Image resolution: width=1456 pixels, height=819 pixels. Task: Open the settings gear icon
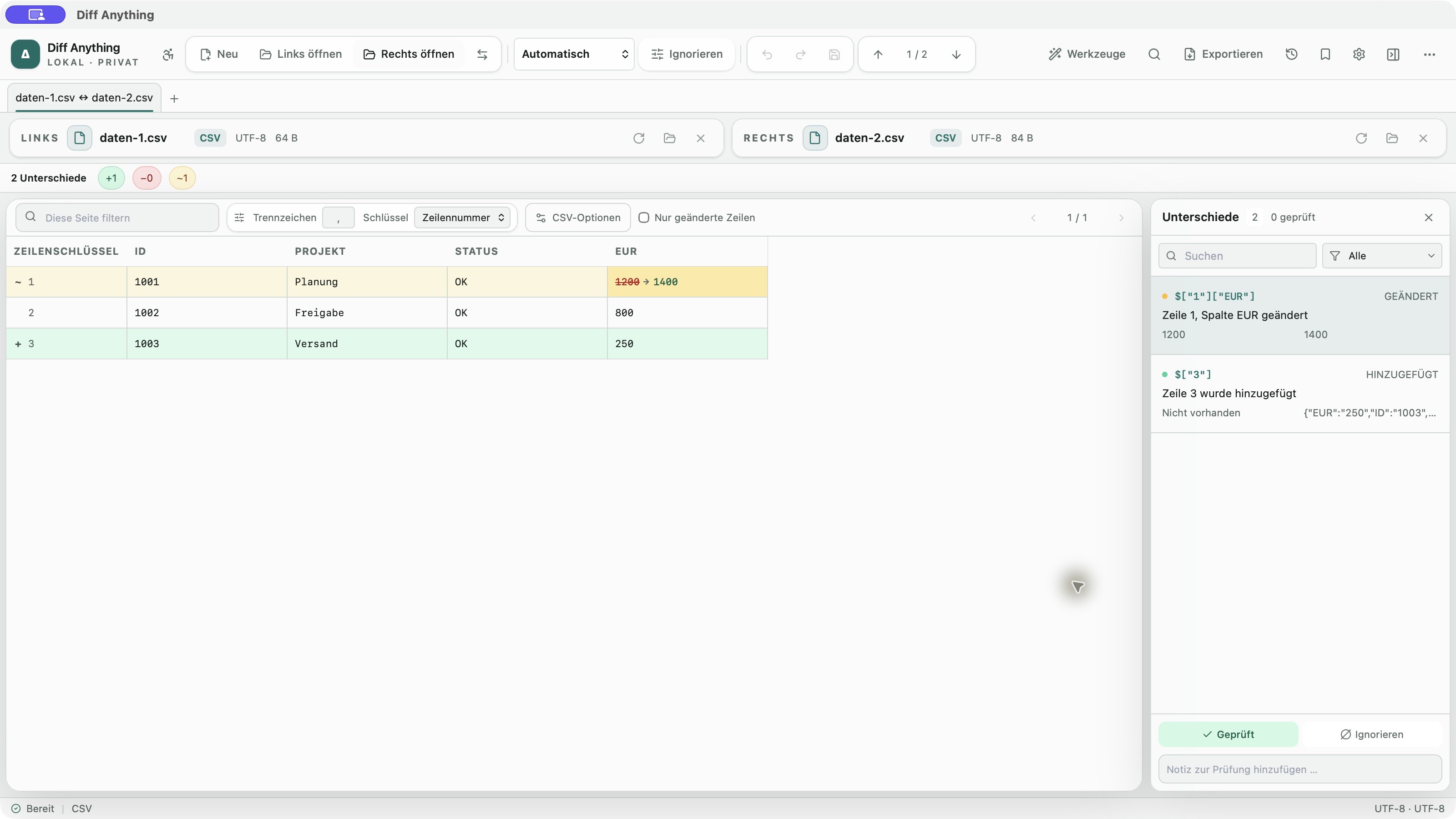(x=1360, y=54)
